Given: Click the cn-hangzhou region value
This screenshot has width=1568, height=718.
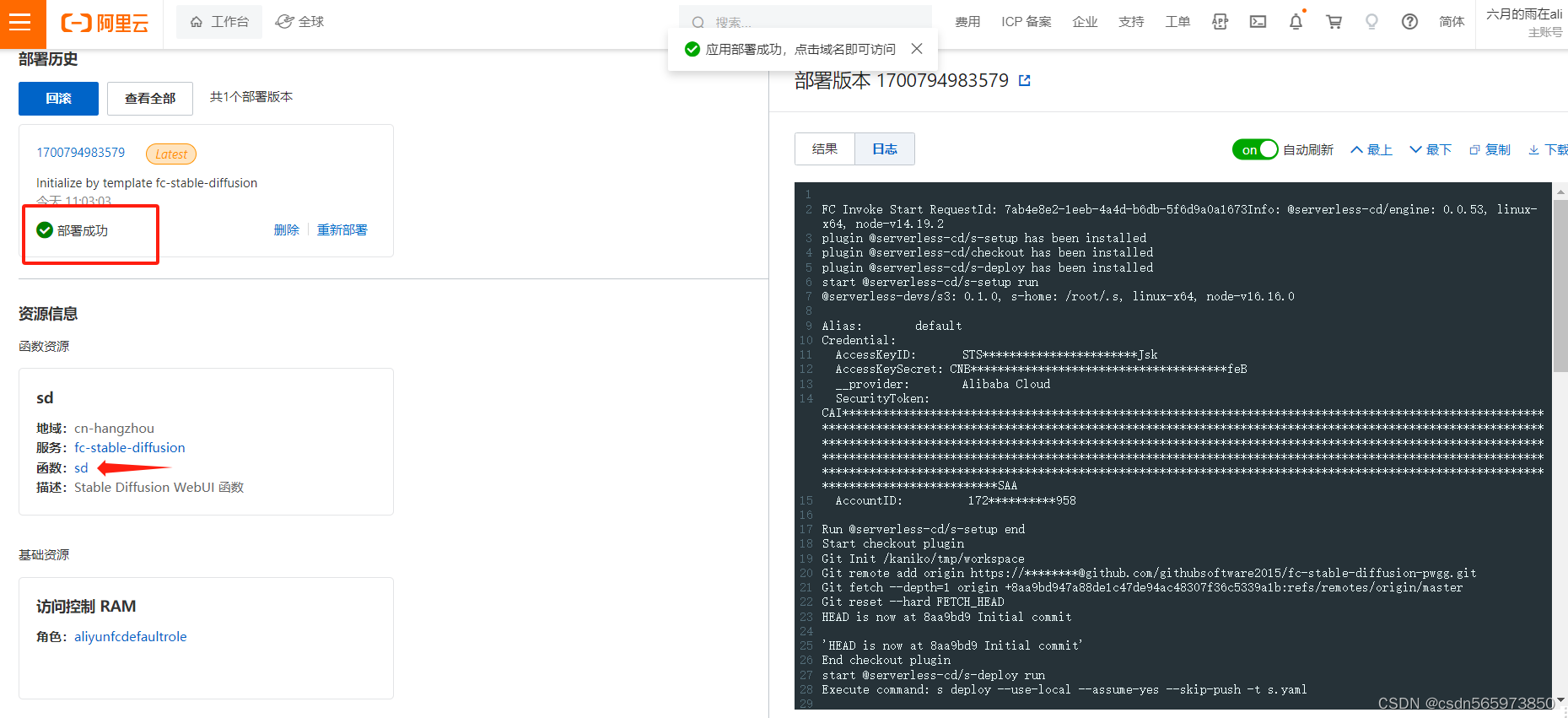Looking at the screenshot, I should point(114,429).
